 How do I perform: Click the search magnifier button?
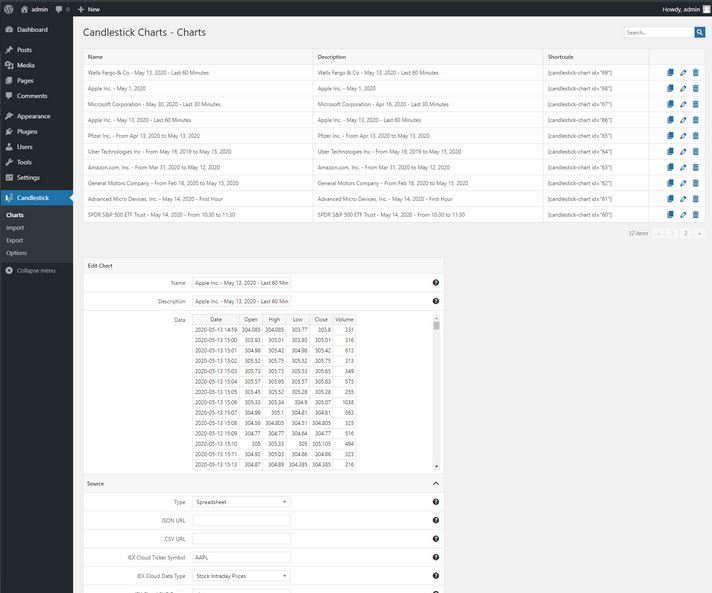pyautogui.click(x=699, y=32)
